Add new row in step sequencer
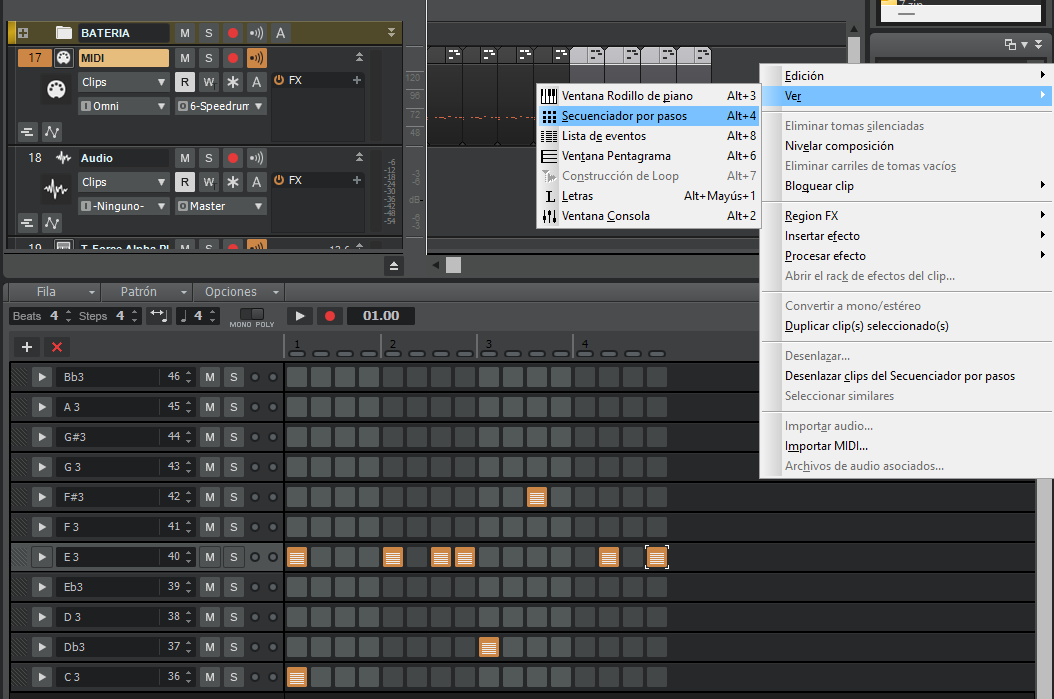1054x699 pixels. tap(27, 347)
